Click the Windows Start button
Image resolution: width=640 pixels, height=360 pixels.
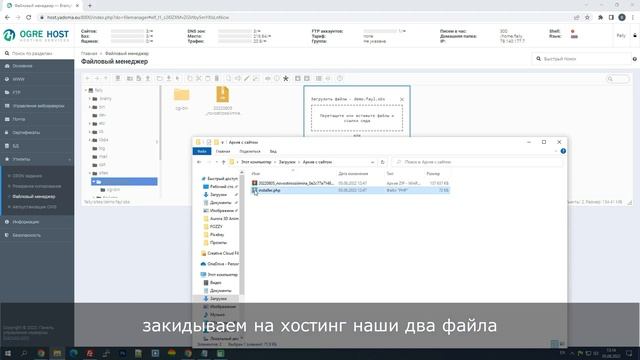pyautogui.click(x=7, y=353)
